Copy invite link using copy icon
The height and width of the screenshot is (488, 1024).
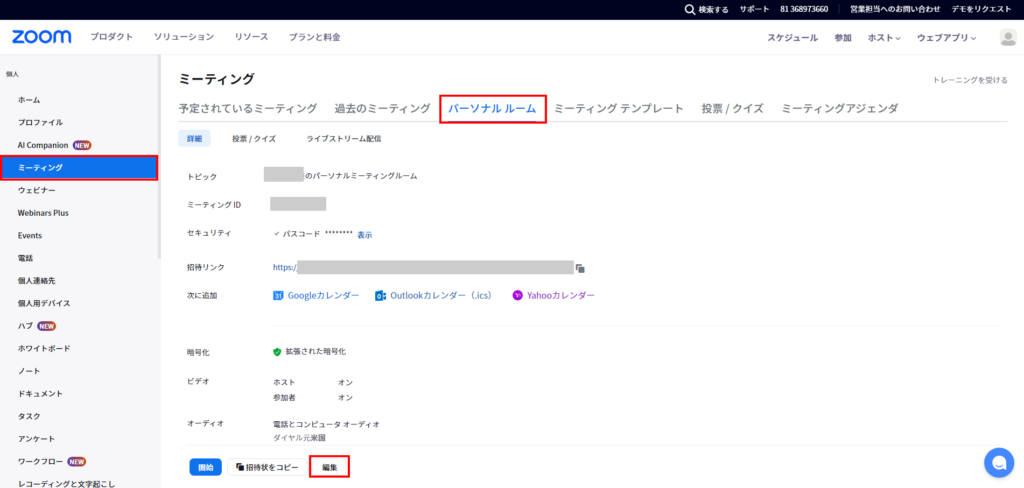[x=580, y=268]
